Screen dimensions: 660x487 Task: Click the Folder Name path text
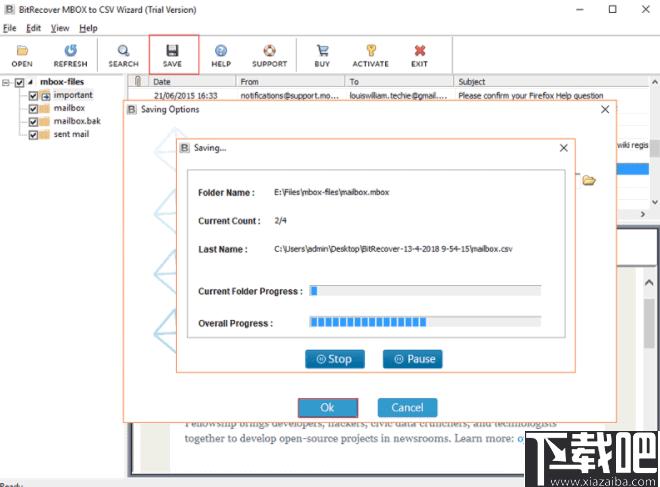(331, 192)
